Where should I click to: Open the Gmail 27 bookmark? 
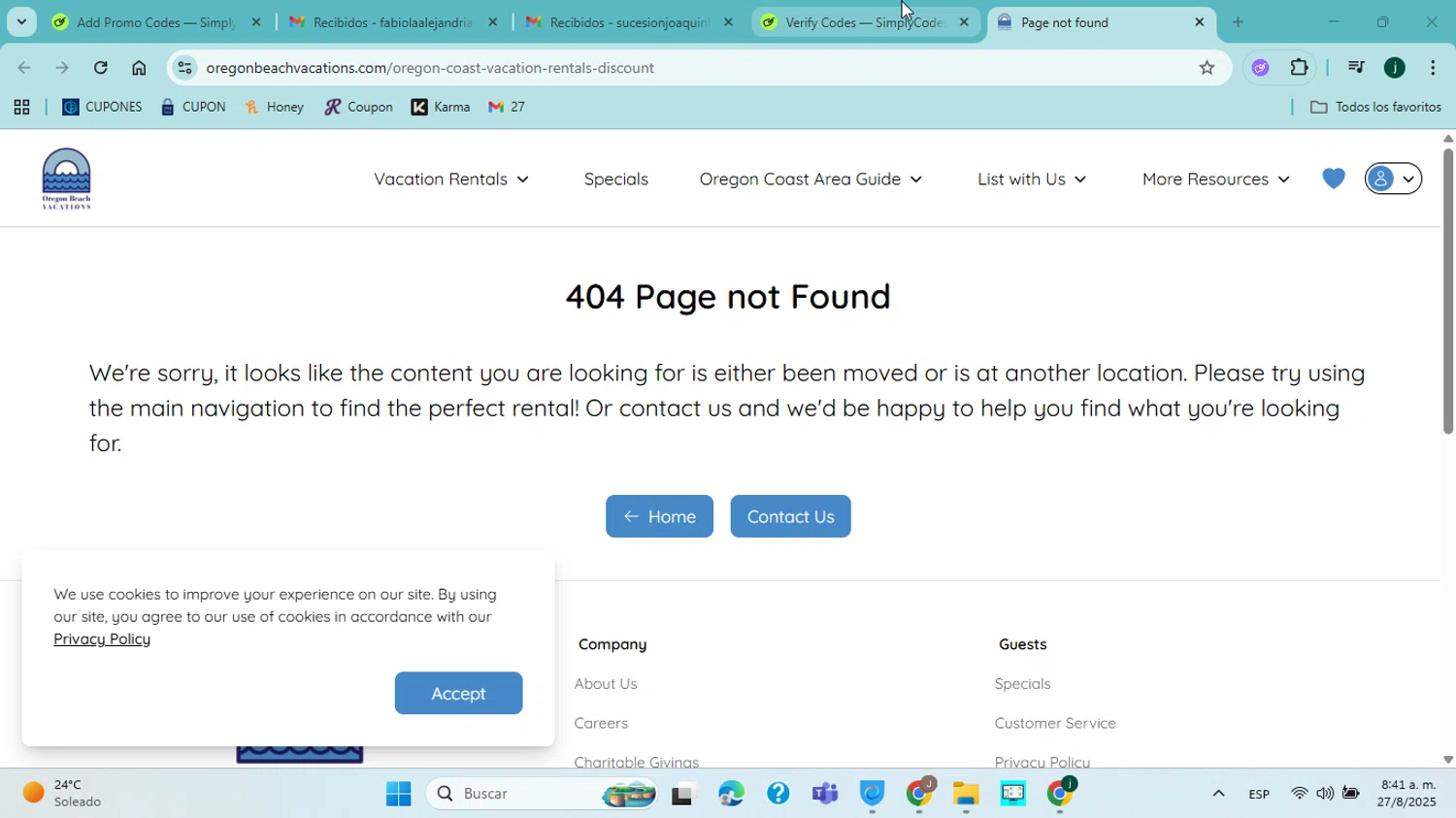(x=507, y=108)
